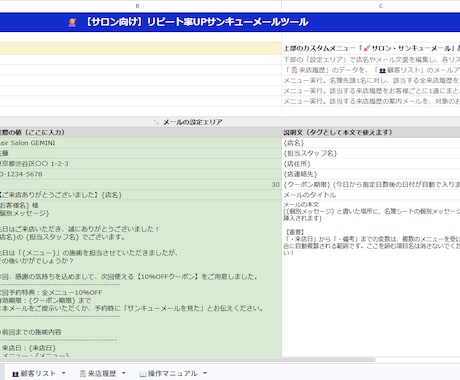This screenshot has height=380, width=460.
Task: Click the メールの本文 description cell
Action: (371, 278)
